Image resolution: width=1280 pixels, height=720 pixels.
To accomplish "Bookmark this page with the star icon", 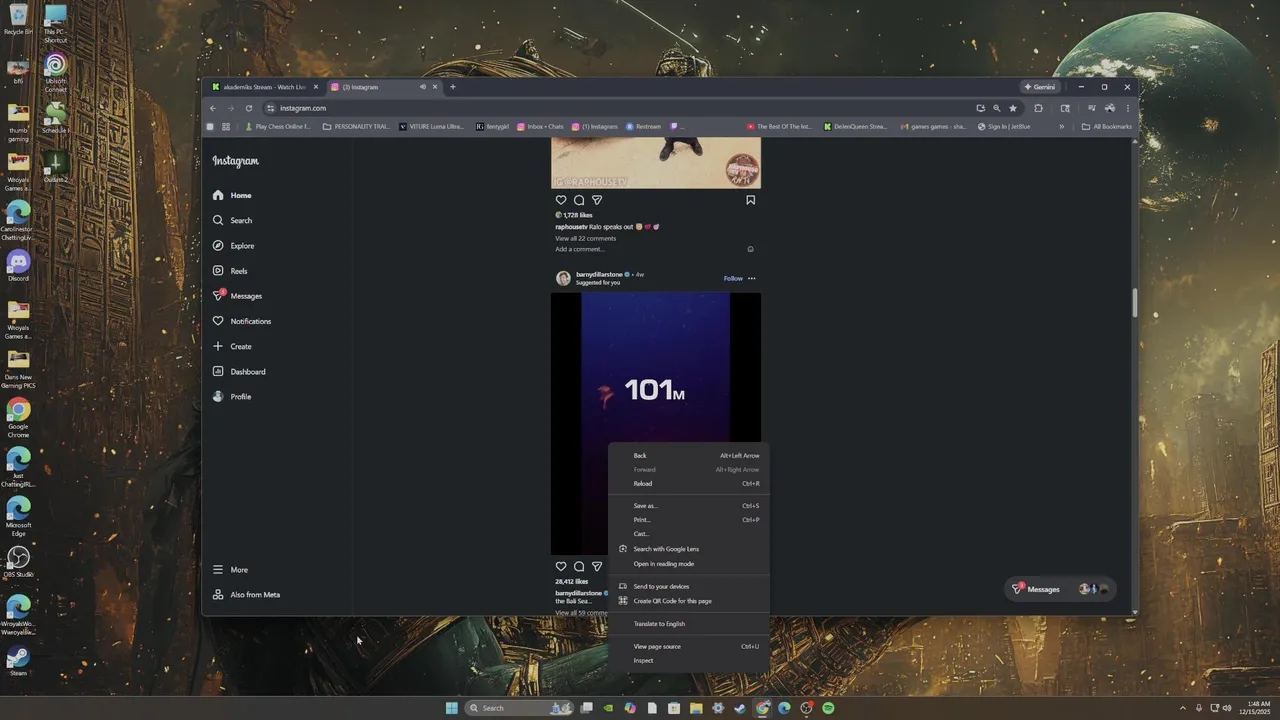I will [1013, 108].
